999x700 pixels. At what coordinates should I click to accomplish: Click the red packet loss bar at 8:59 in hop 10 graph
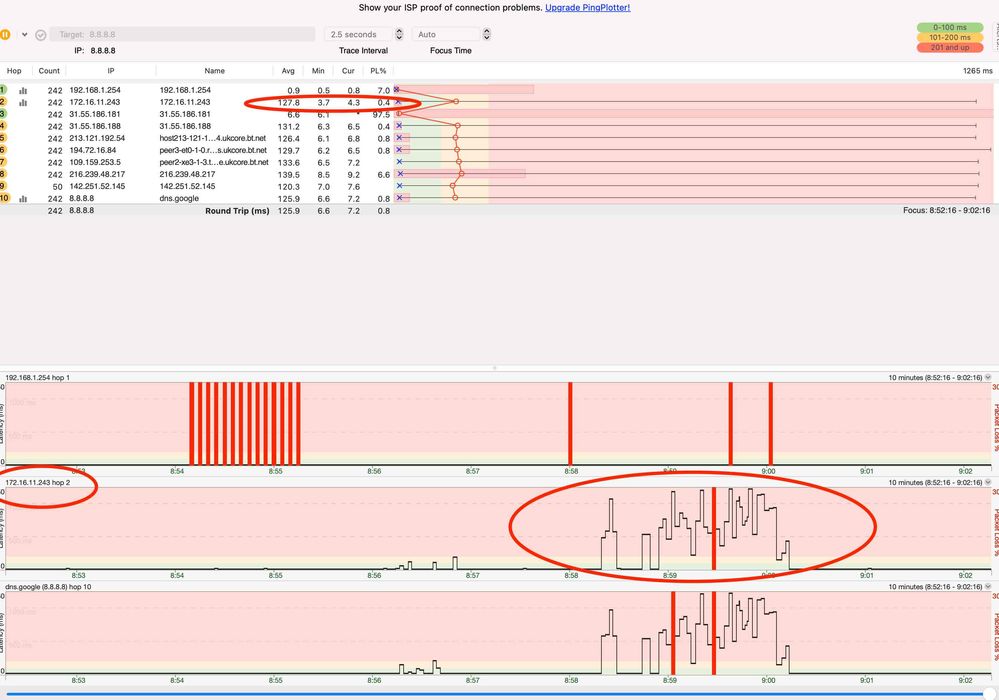tap(673, 632)
